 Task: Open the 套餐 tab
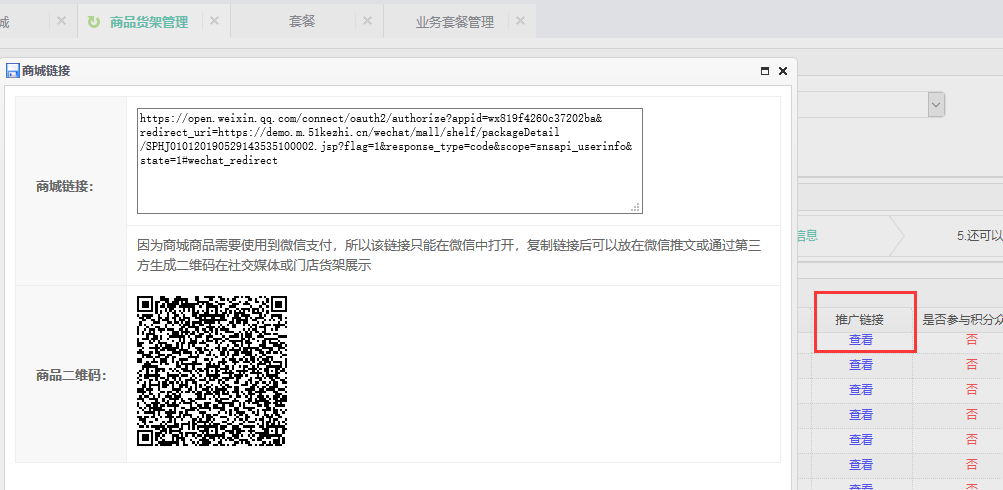point(301,21)
